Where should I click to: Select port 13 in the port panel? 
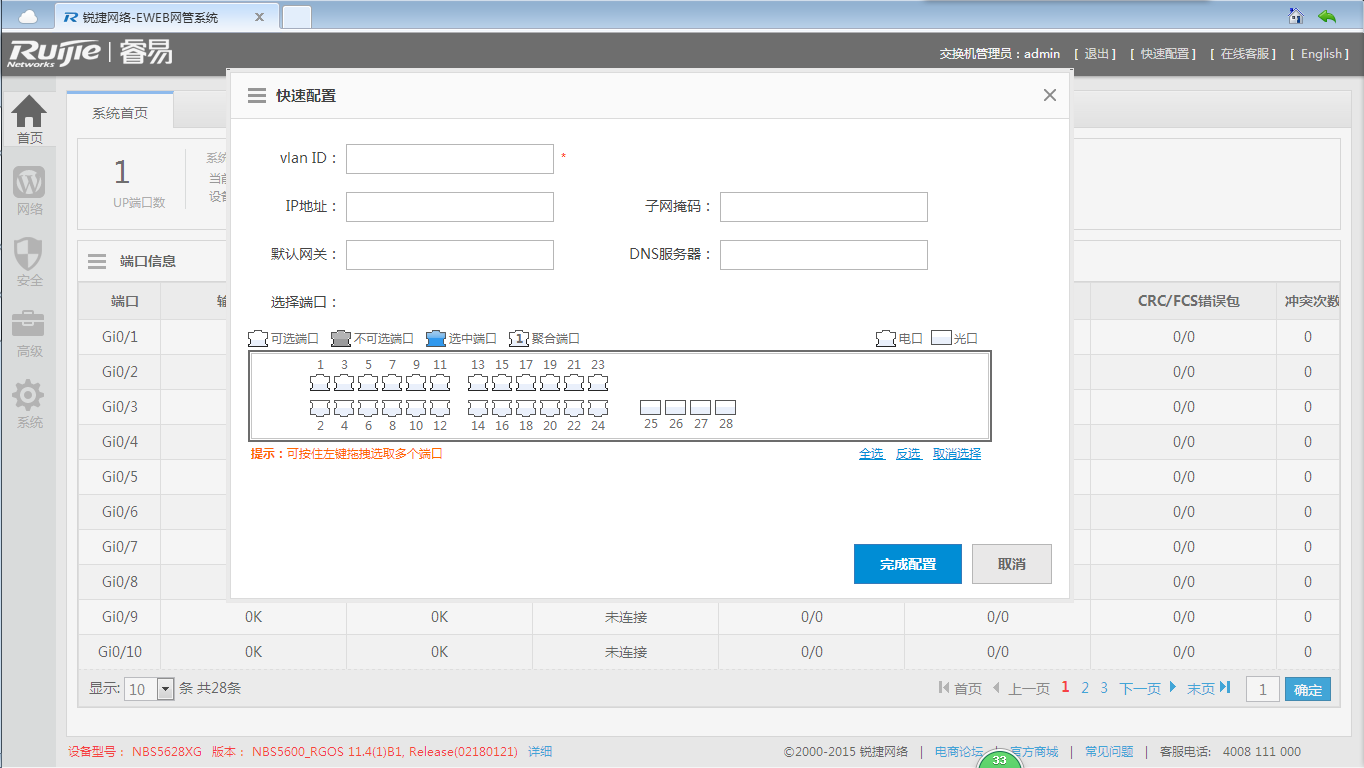478,383
